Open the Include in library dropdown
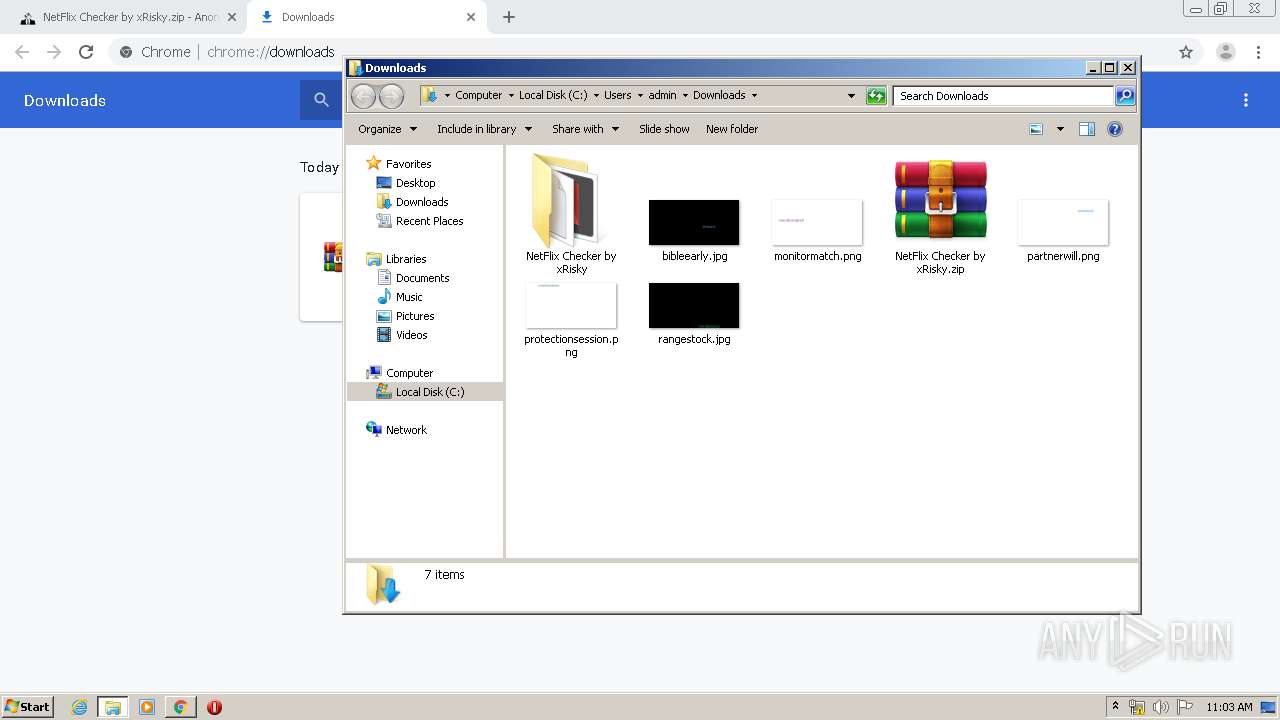 click(x=484, y=129)
